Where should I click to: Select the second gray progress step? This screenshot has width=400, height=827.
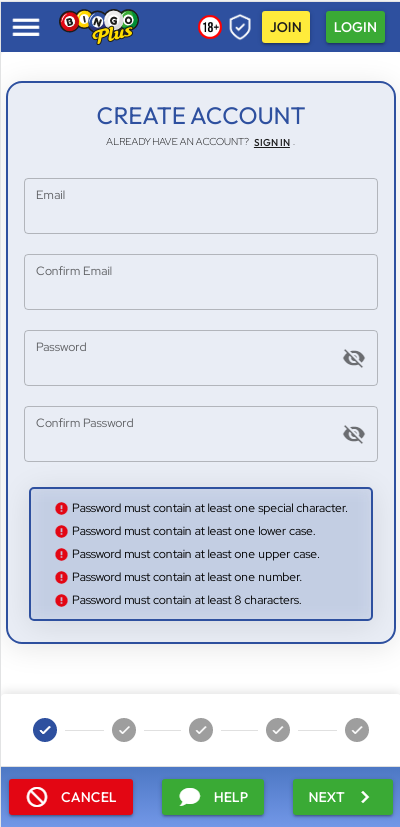124,730
